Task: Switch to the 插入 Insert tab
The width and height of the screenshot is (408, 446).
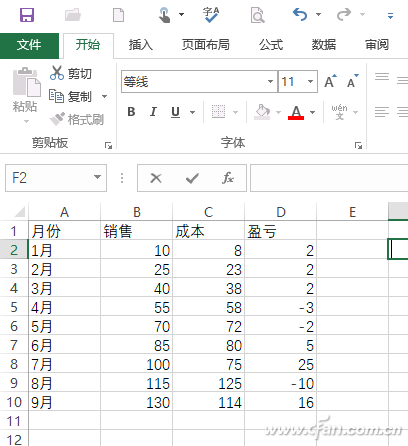Action: 141,45
